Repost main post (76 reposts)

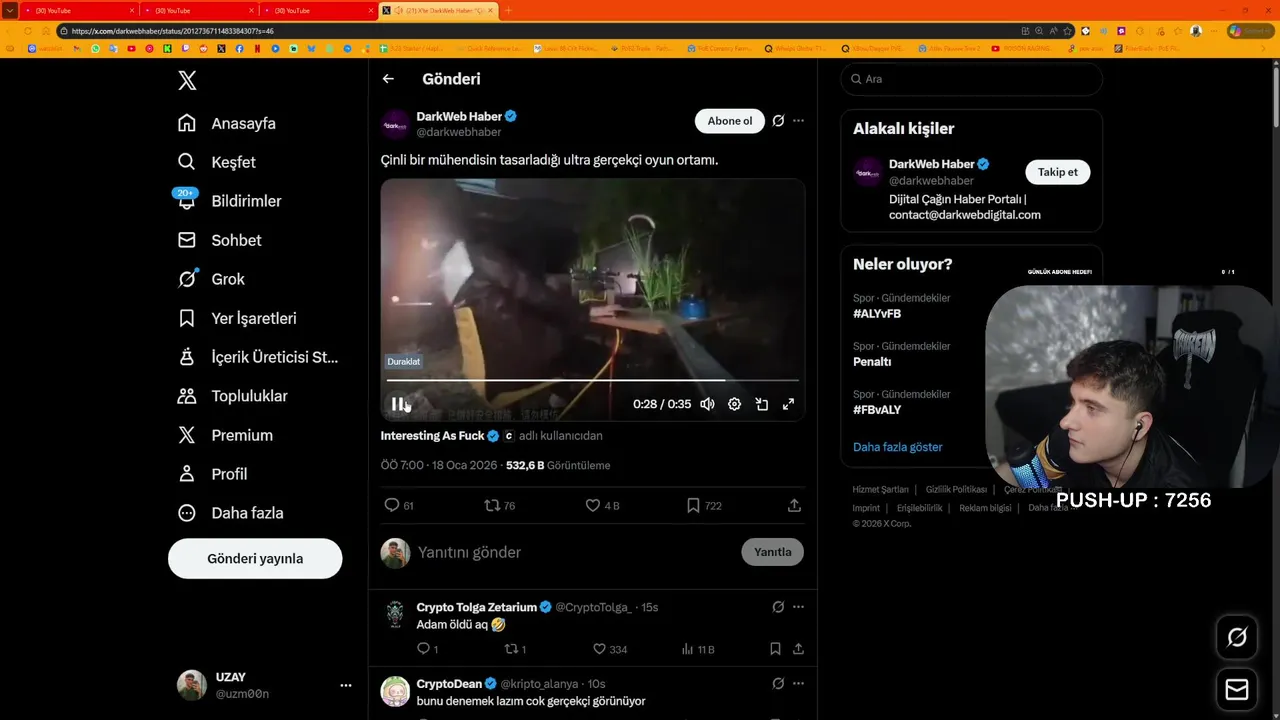click(499, 506)
